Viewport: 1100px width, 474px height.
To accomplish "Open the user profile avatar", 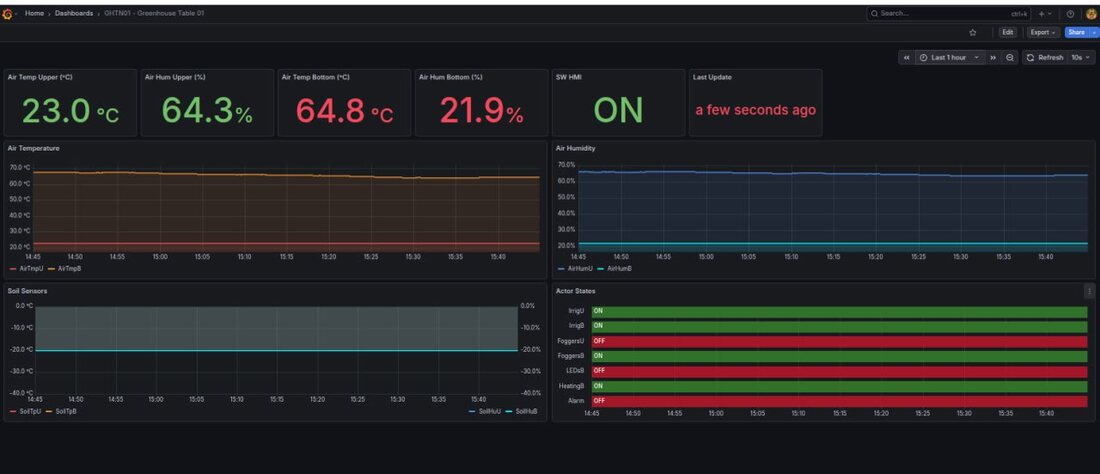I will click(x=1091, y=13).
